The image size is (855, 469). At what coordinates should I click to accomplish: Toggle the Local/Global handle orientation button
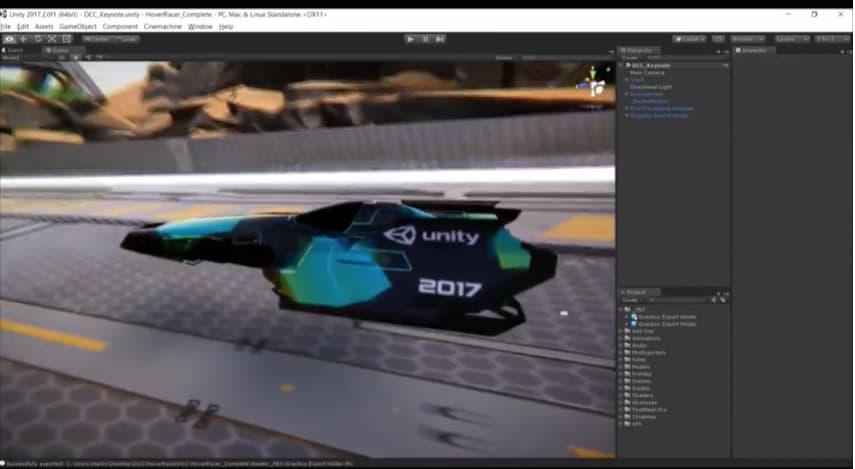[x=125, y=39]
